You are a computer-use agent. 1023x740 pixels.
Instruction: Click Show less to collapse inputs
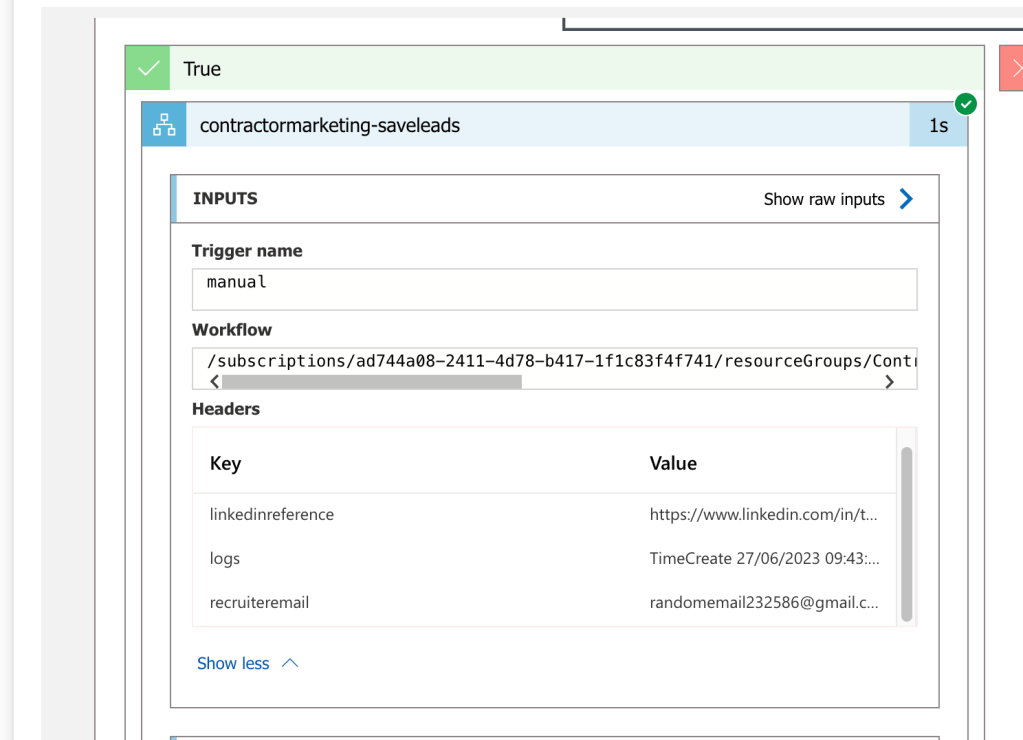tap(233, 663)
